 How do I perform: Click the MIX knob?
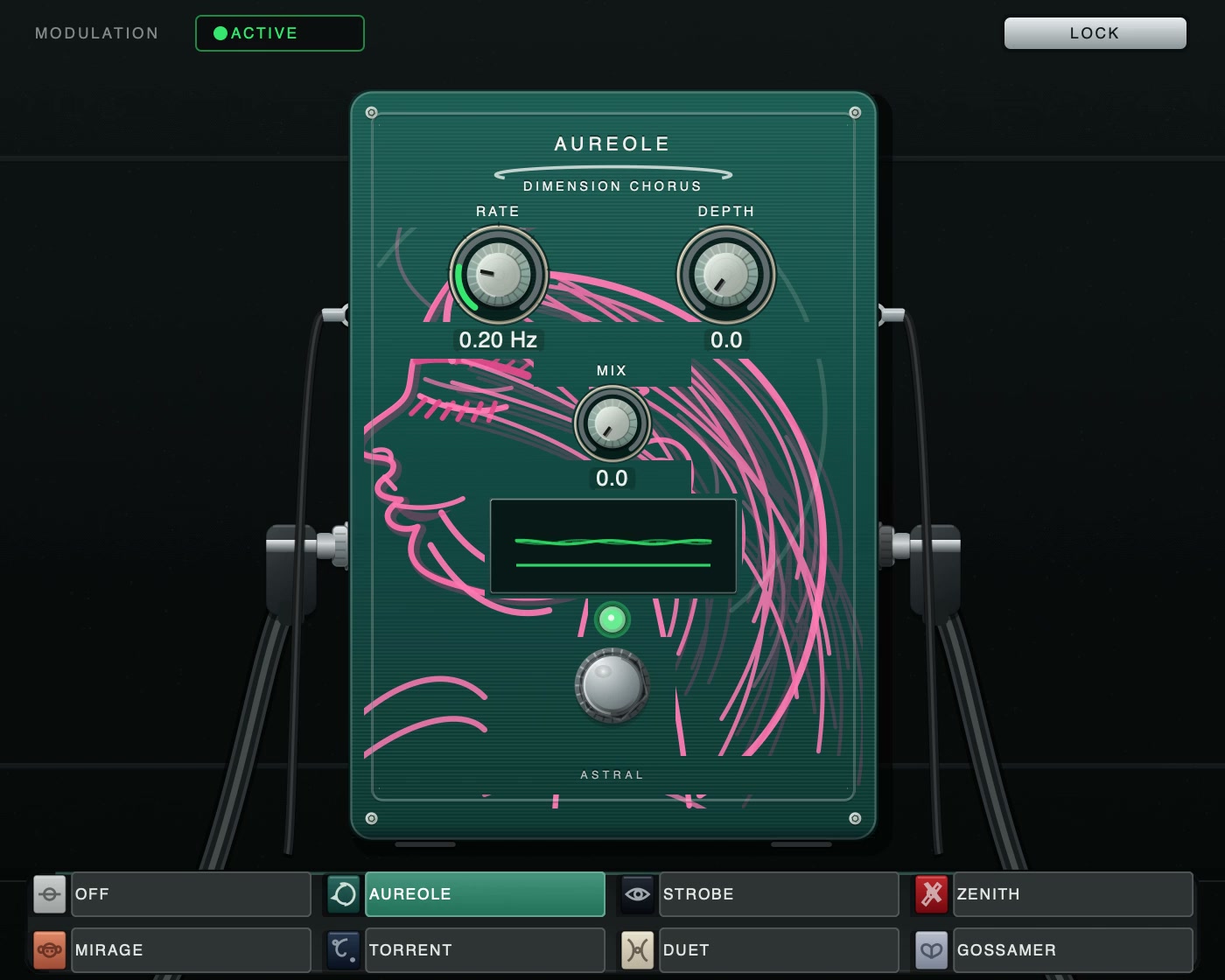coord(612,423)
